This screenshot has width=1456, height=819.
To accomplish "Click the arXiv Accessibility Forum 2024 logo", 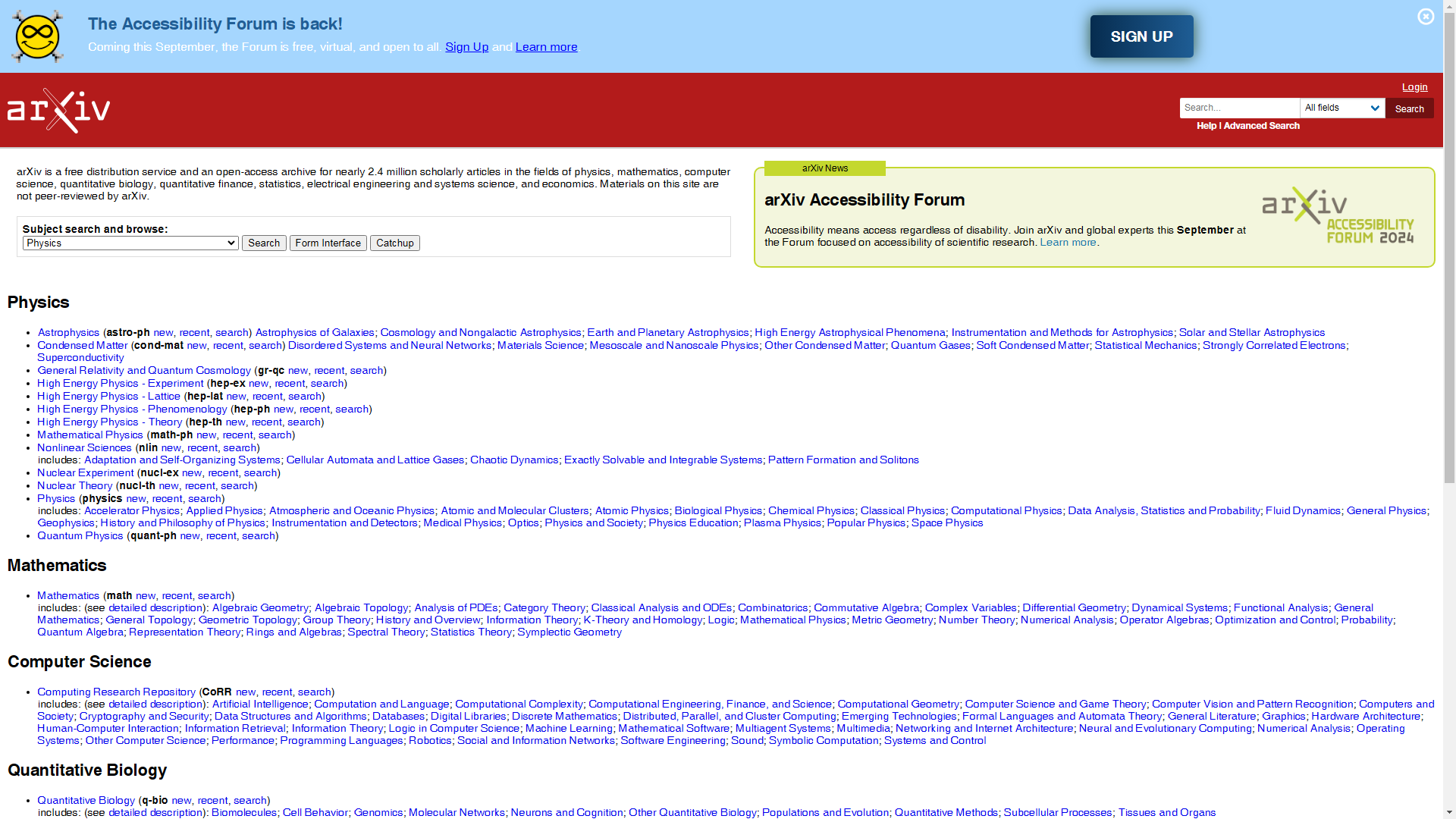I will (x=1338, y=216).
